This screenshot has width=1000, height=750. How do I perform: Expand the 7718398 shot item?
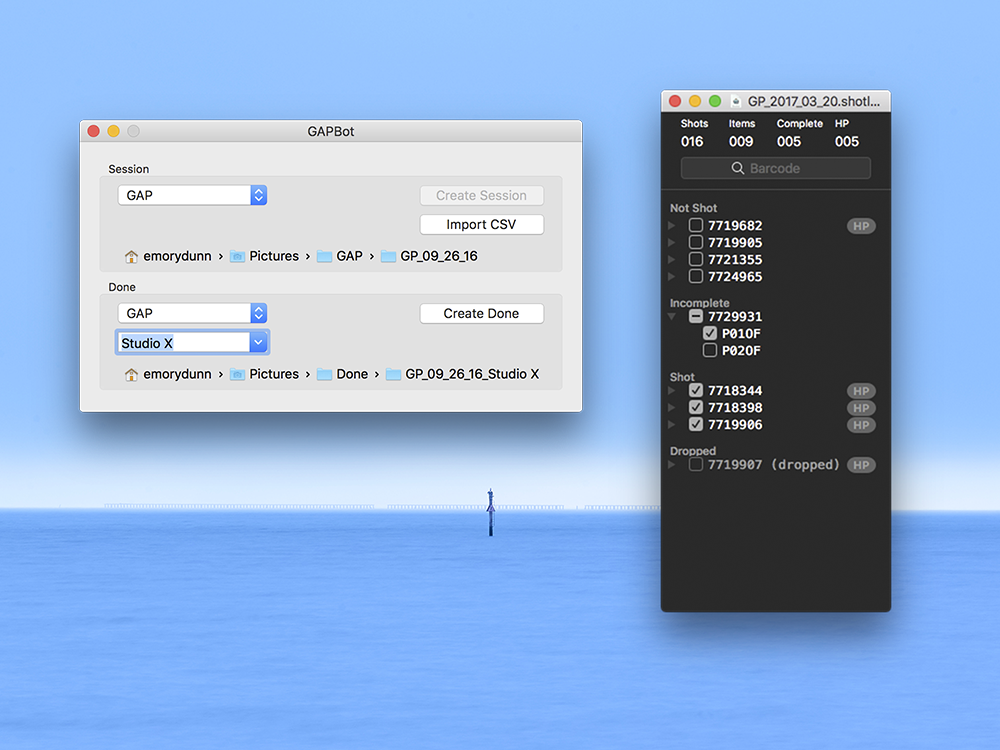click(673, 408)
